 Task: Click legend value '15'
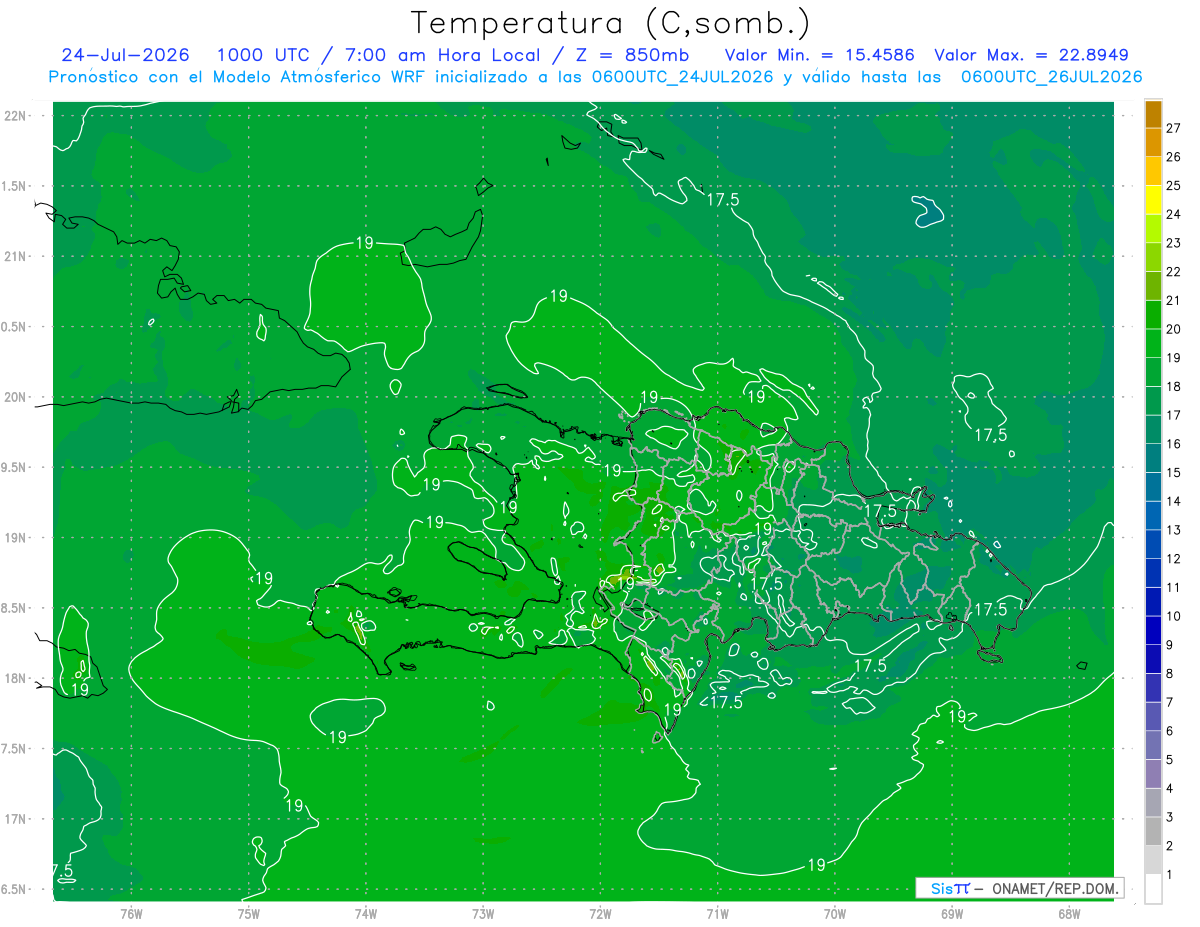[x=1173, y=472]
